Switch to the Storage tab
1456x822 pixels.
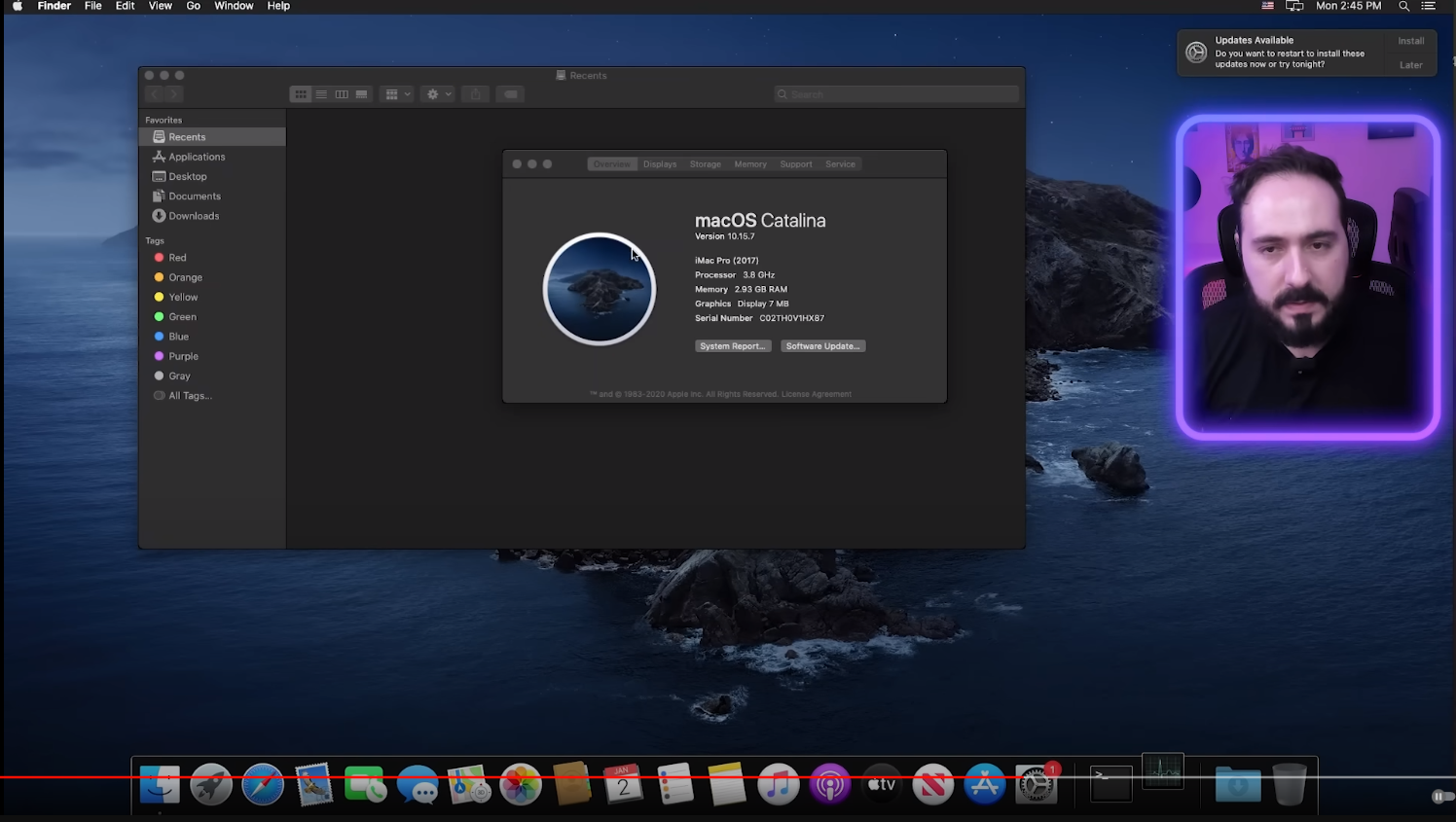pyautogui.click(x=706, y=164)
